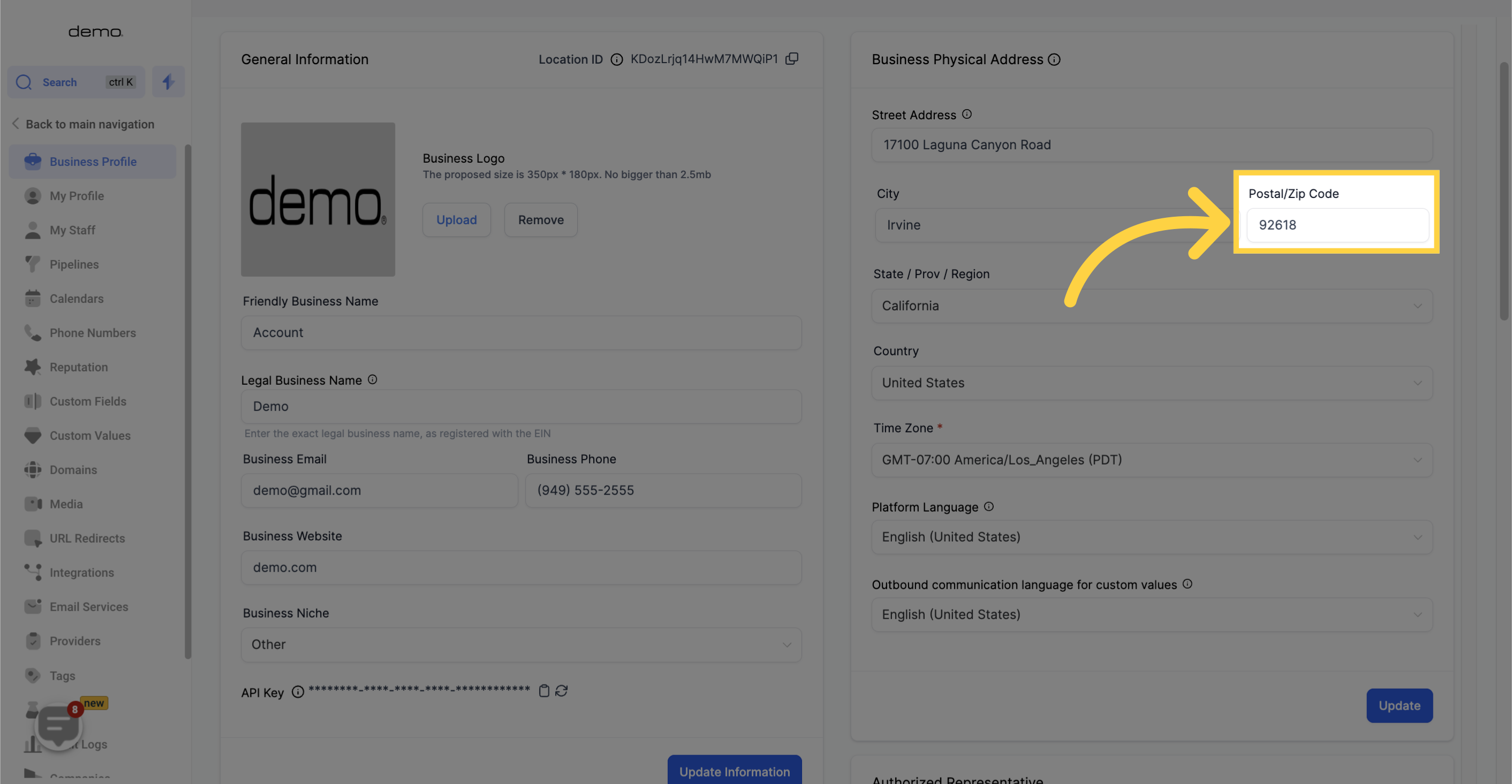The width and height of the screenshot is (1512, 784).
Task: Click the info icon beside Location ID
Action: tap(616, 59)
